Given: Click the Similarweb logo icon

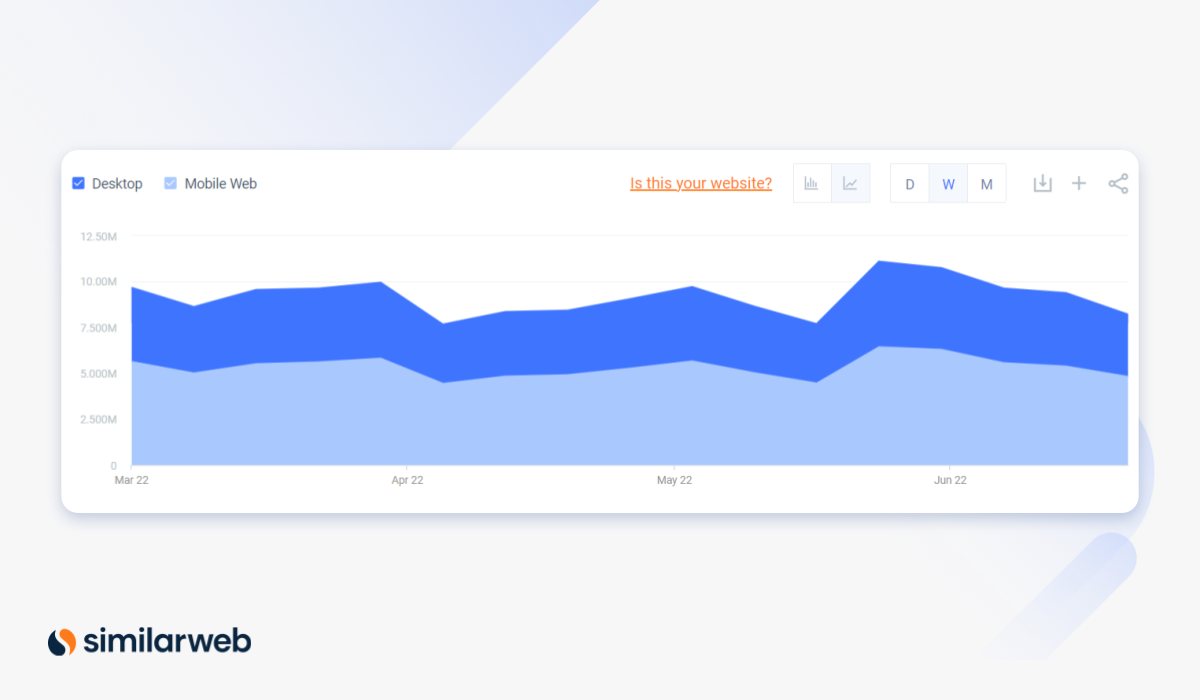Looking at the screenshot, I should pyautogui.click(x=62, y=641).
